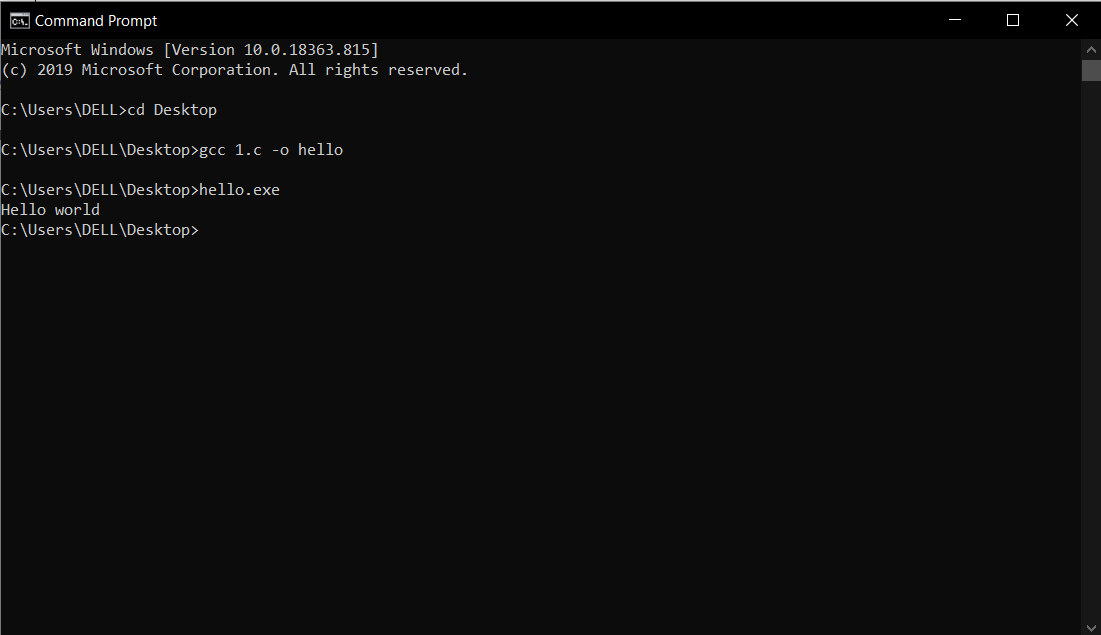Click the maximize icon
This screenshot has width=1101, height=635.
1013,19
